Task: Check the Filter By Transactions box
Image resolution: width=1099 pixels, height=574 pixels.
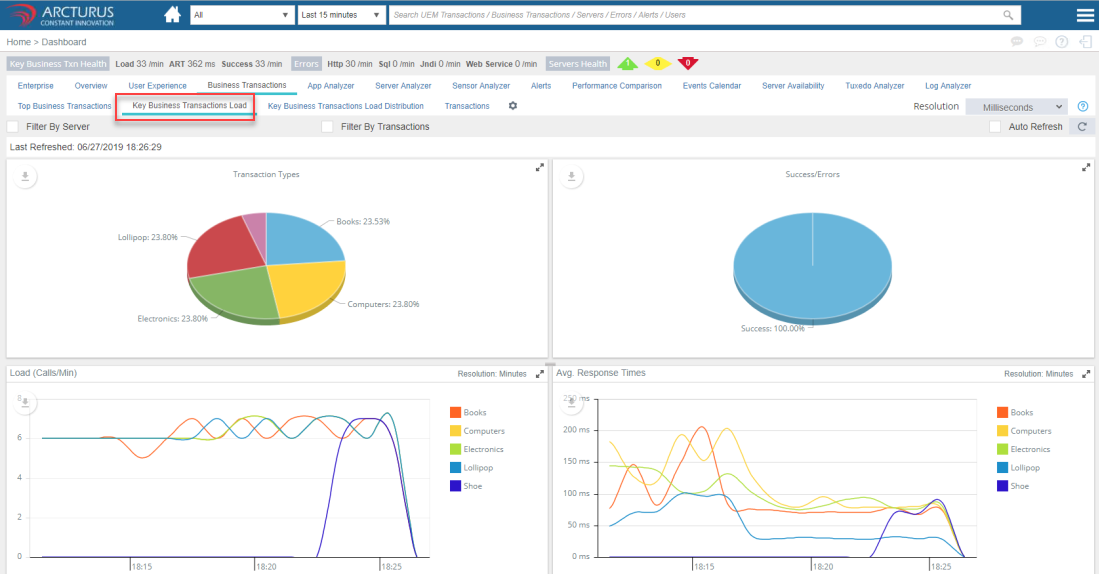Action: point(327,127)
